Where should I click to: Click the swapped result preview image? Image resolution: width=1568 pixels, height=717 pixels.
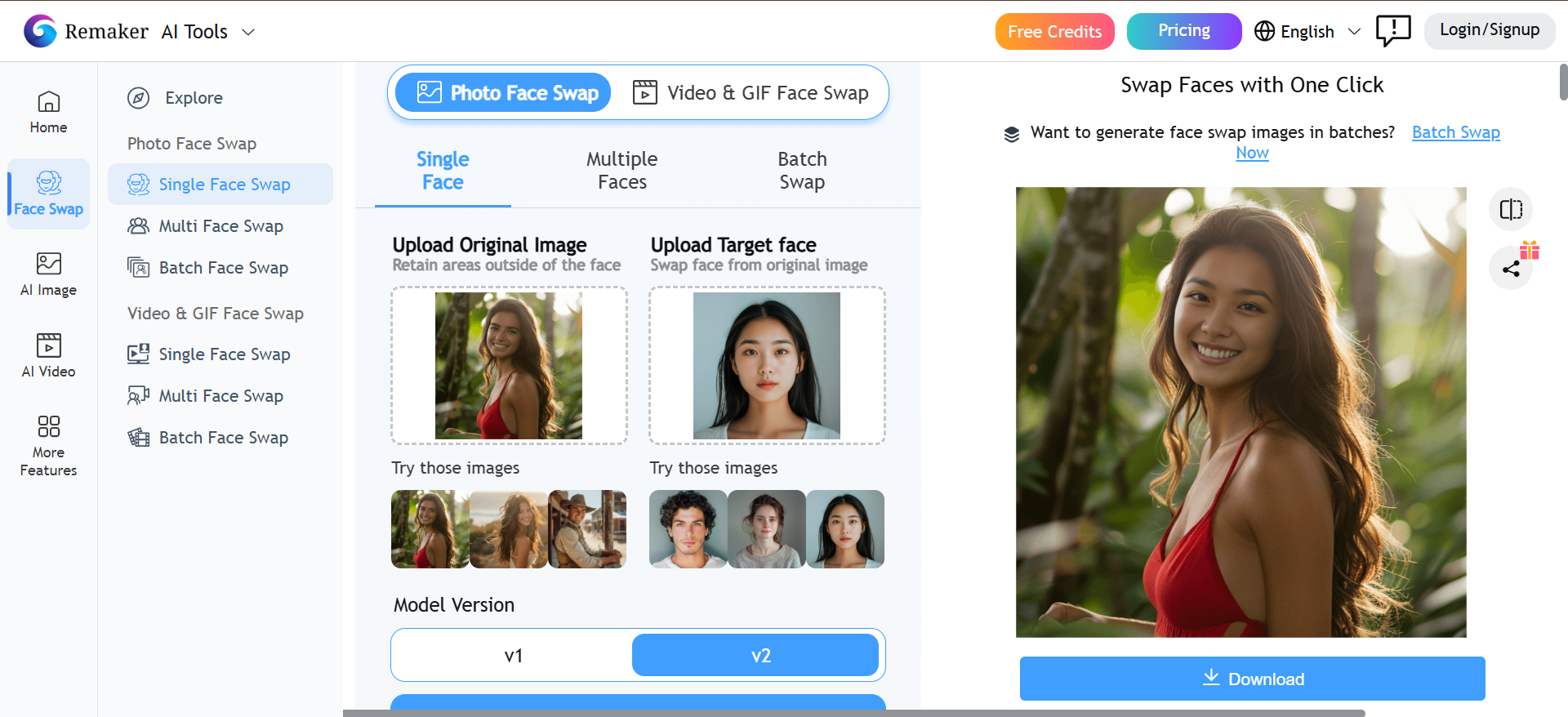coord(1241,412)
